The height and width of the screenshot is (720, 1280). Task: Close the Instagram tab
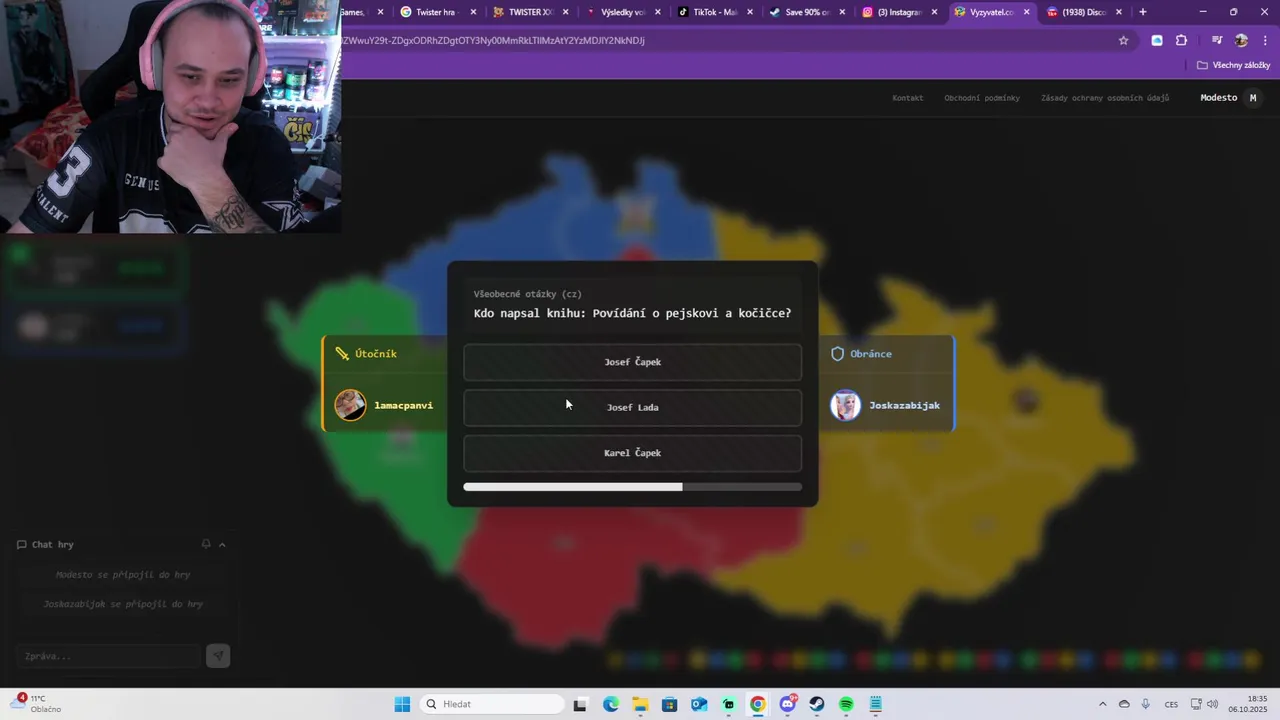934,12
